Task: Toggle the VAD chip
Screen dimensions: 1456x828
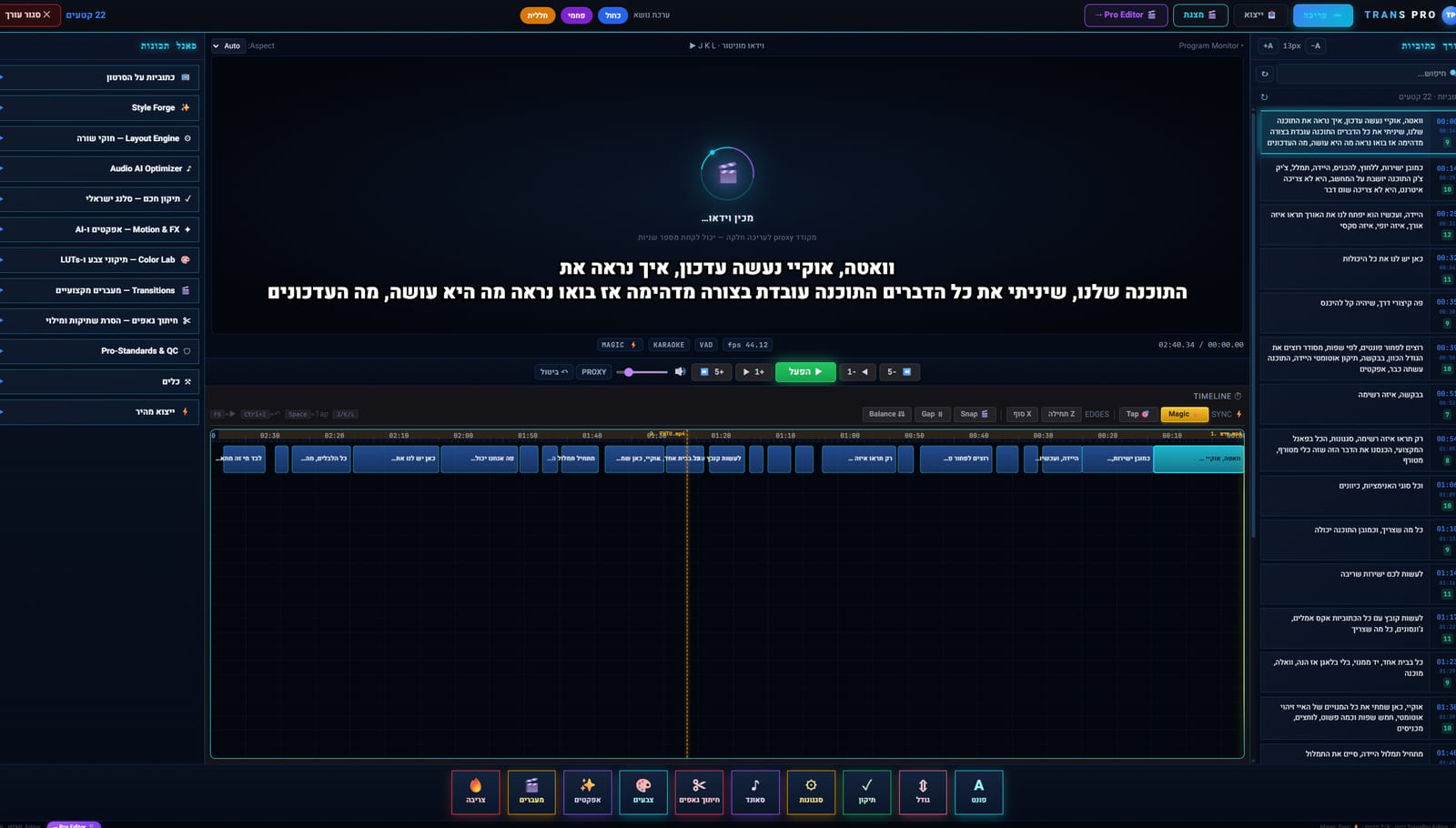Action: tap(706, 345)
